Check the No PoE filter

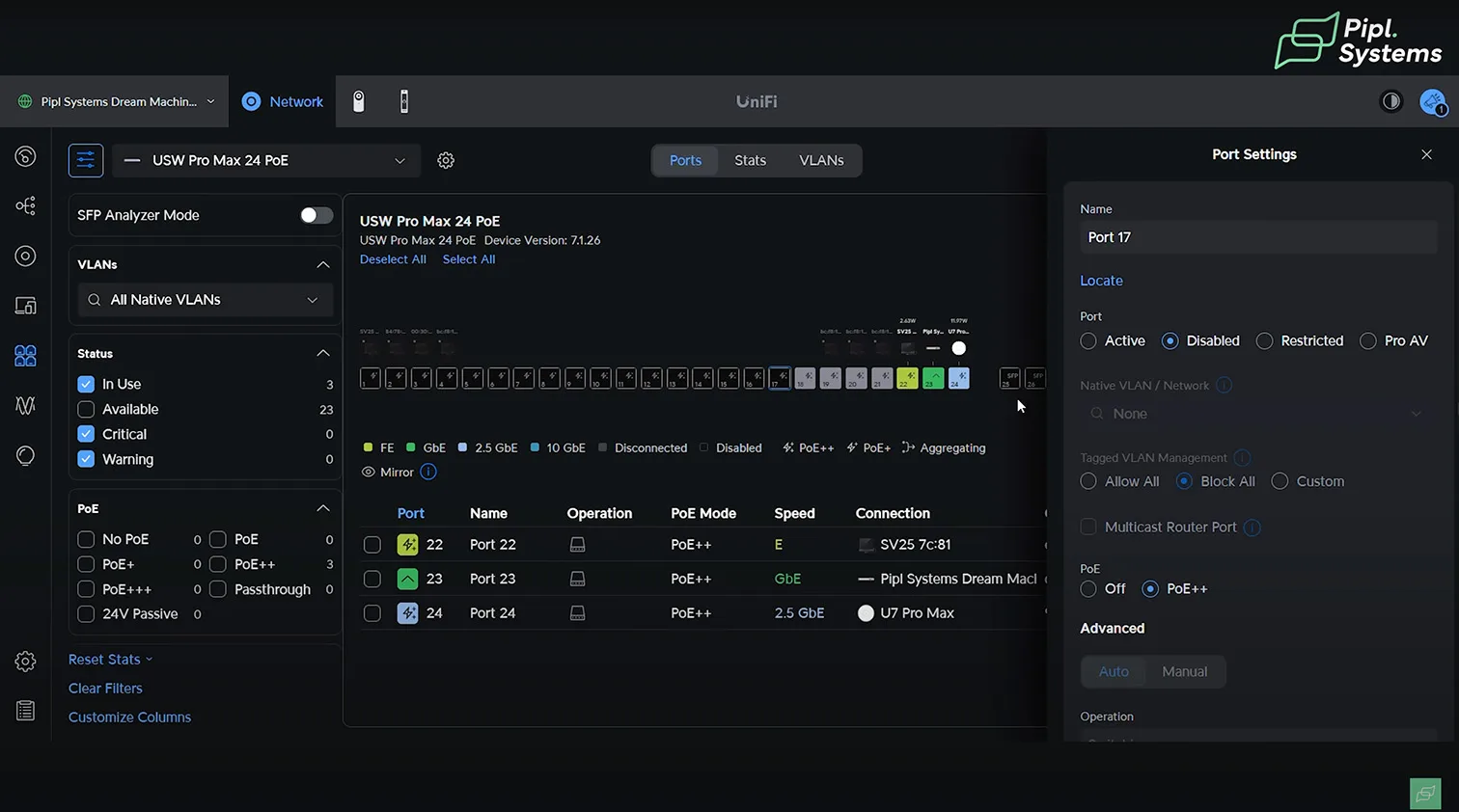(x=86, y=539)
